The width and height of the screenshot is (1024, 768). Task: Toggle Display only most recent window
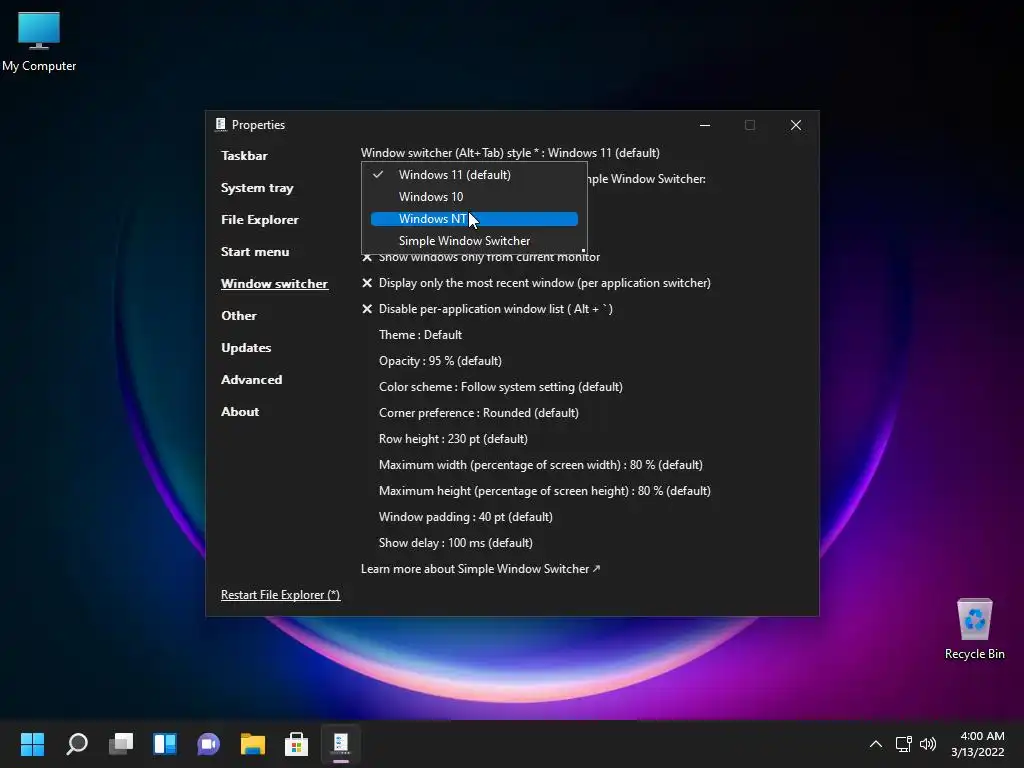(x=536, y=283)
